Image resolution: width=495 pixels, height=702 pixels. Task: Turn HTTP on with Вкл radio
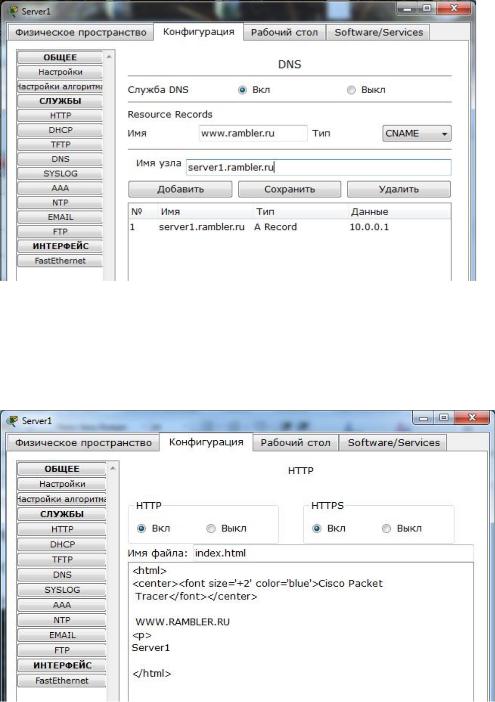[141, 528]
